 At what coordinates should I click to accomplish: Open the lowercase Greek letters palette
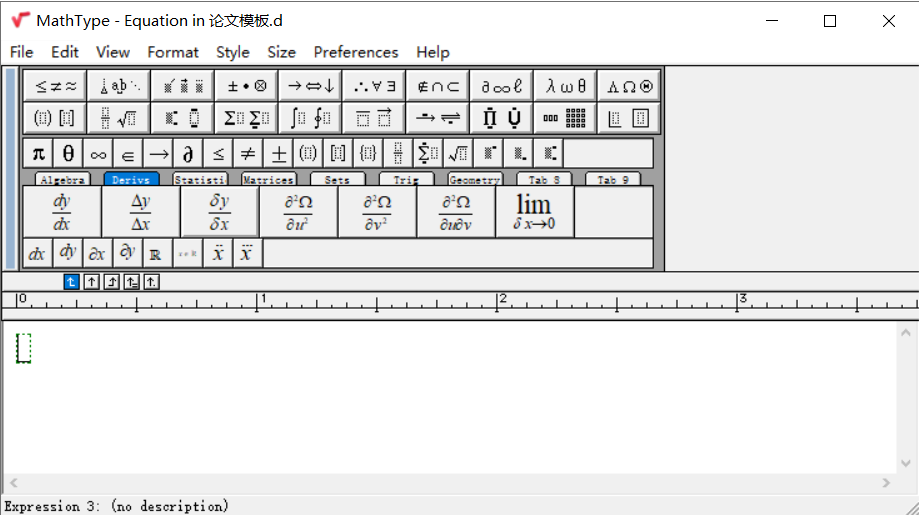(x=566, y=86)
